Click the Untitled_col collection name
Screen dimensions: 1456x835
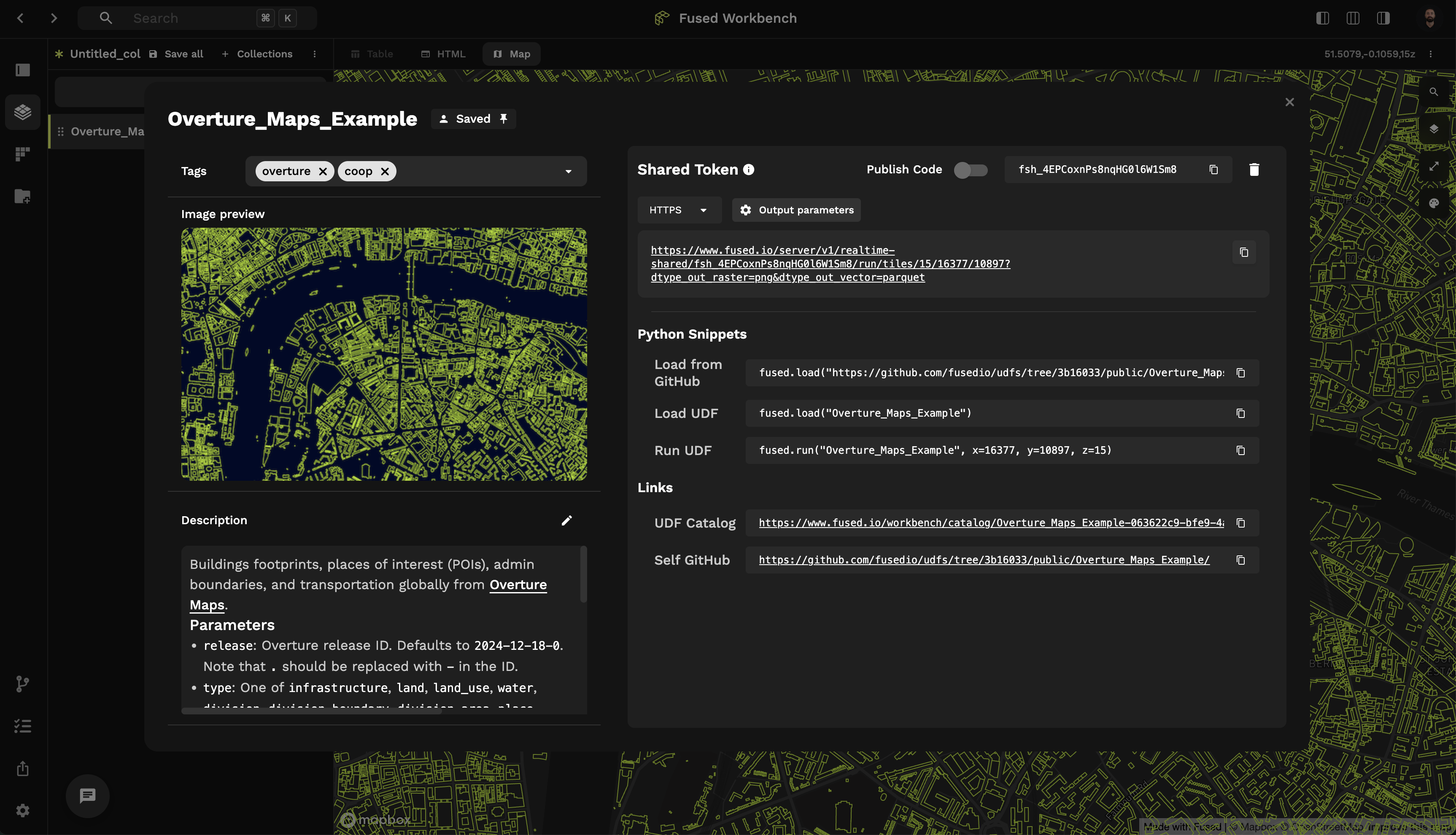click(105, 54)
